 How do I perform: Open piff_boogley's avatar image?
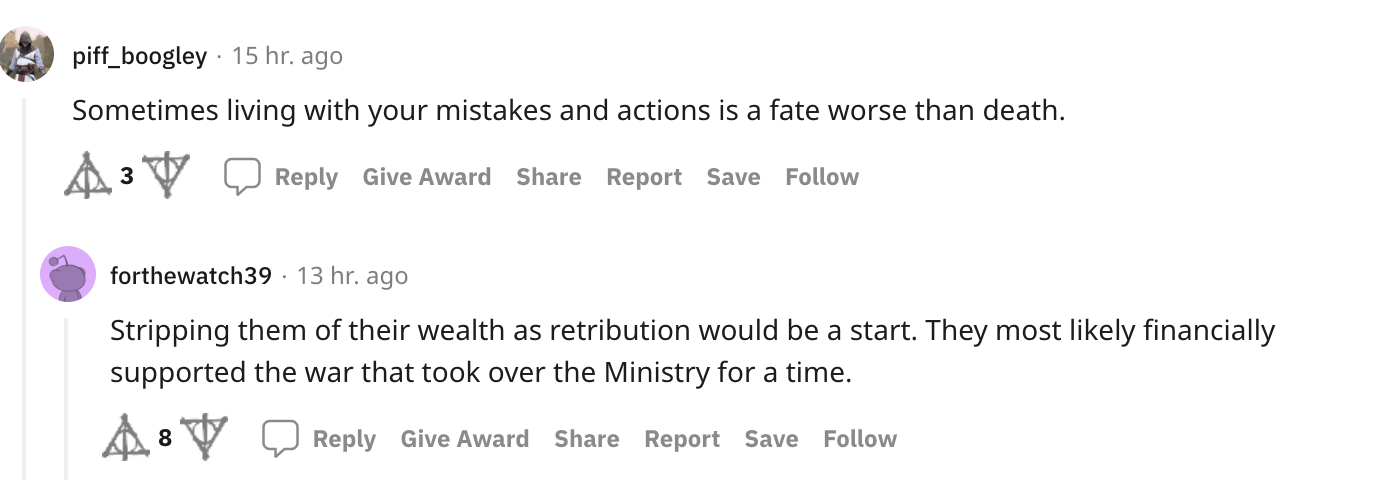[x=25, y=54]
